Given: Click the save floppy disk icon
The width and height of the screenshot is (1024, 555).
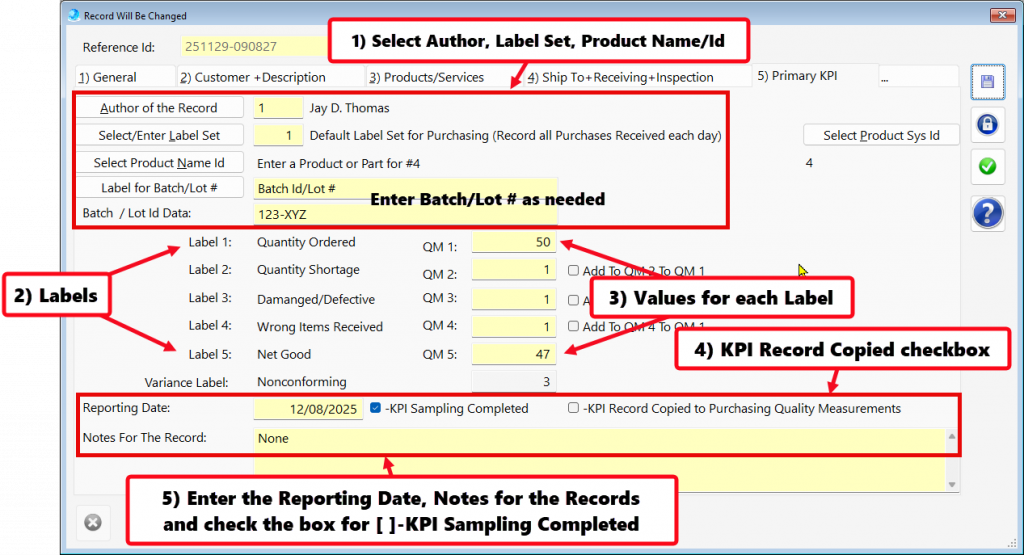Looking at the screenshot, I should (987, 82).
